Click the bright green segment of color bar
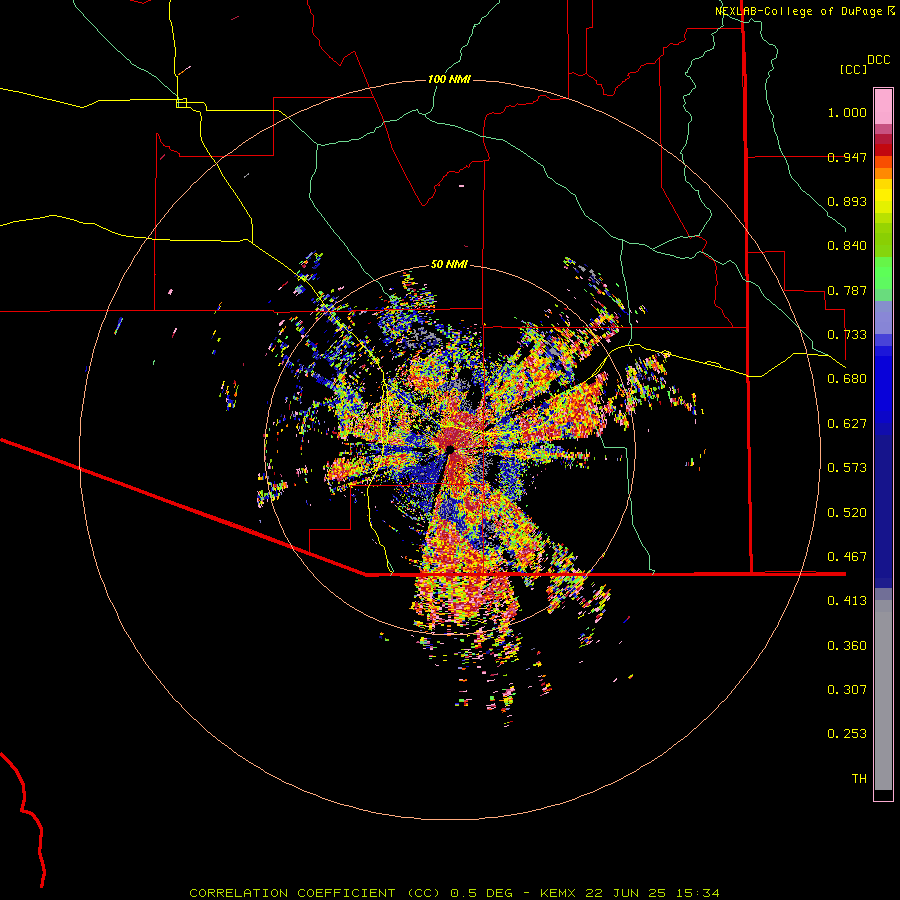This screenshot has height=900, width=900. pos(883,273)
